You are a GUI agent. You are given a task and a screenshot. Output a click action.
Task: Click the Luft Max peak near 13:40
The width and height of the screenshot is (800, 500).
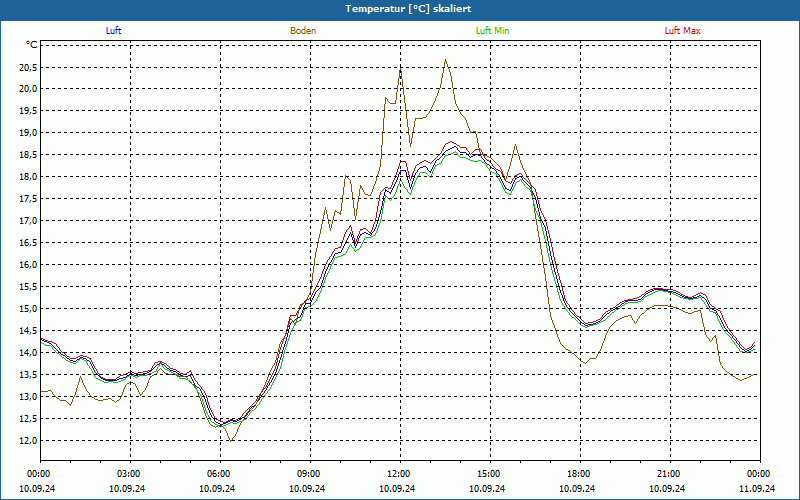[451, 142]
